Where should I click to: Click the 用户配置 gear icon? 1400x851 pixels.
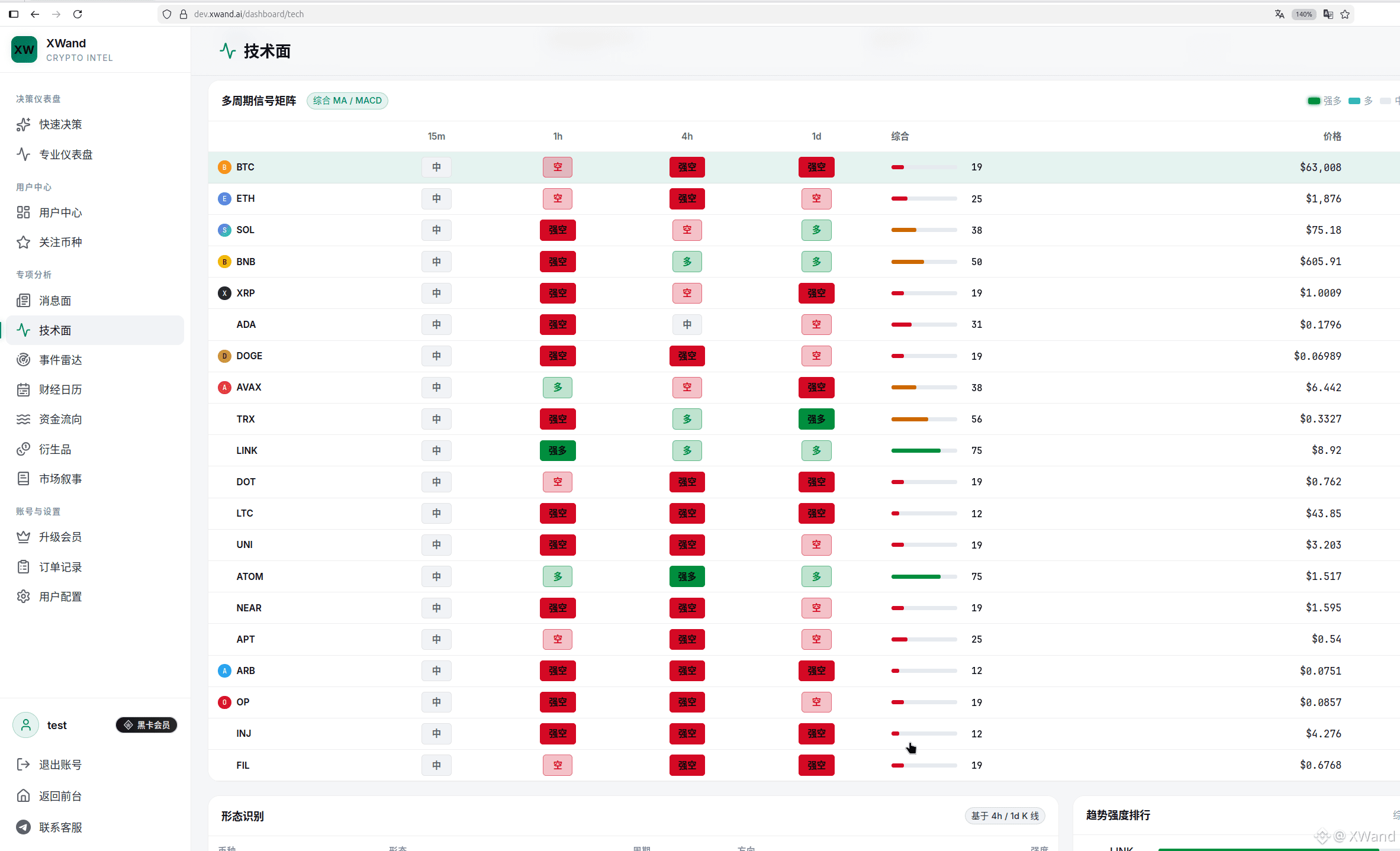coord(23,597)
